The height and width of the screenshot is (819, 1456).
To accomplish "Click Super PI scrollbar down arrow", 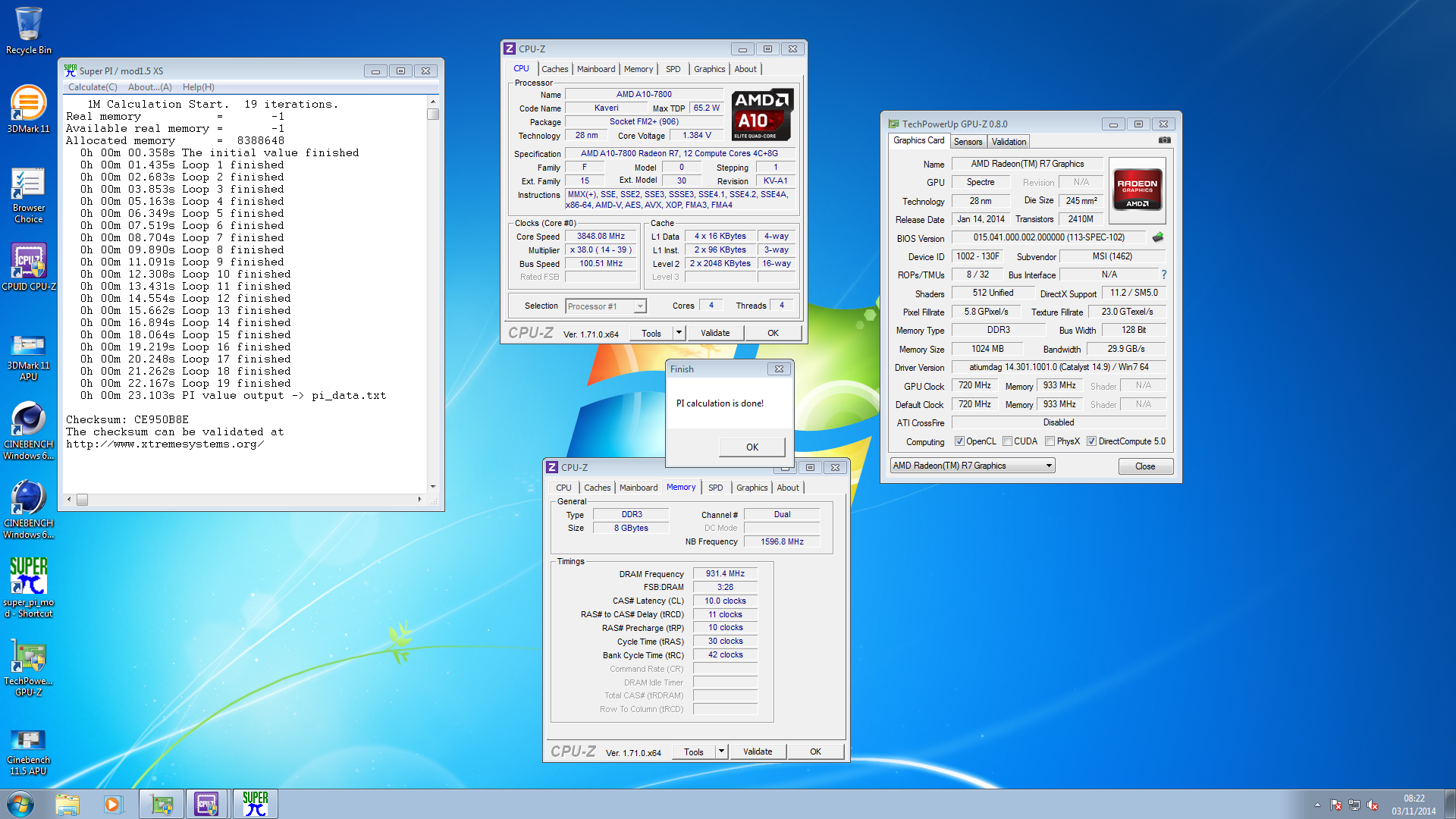I will 433,487.
